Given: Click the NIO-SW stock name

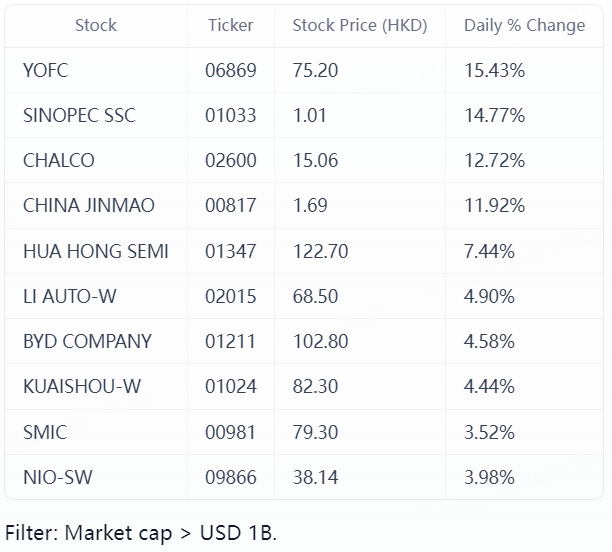Looking at the screenshot, I should pos(58,477).
